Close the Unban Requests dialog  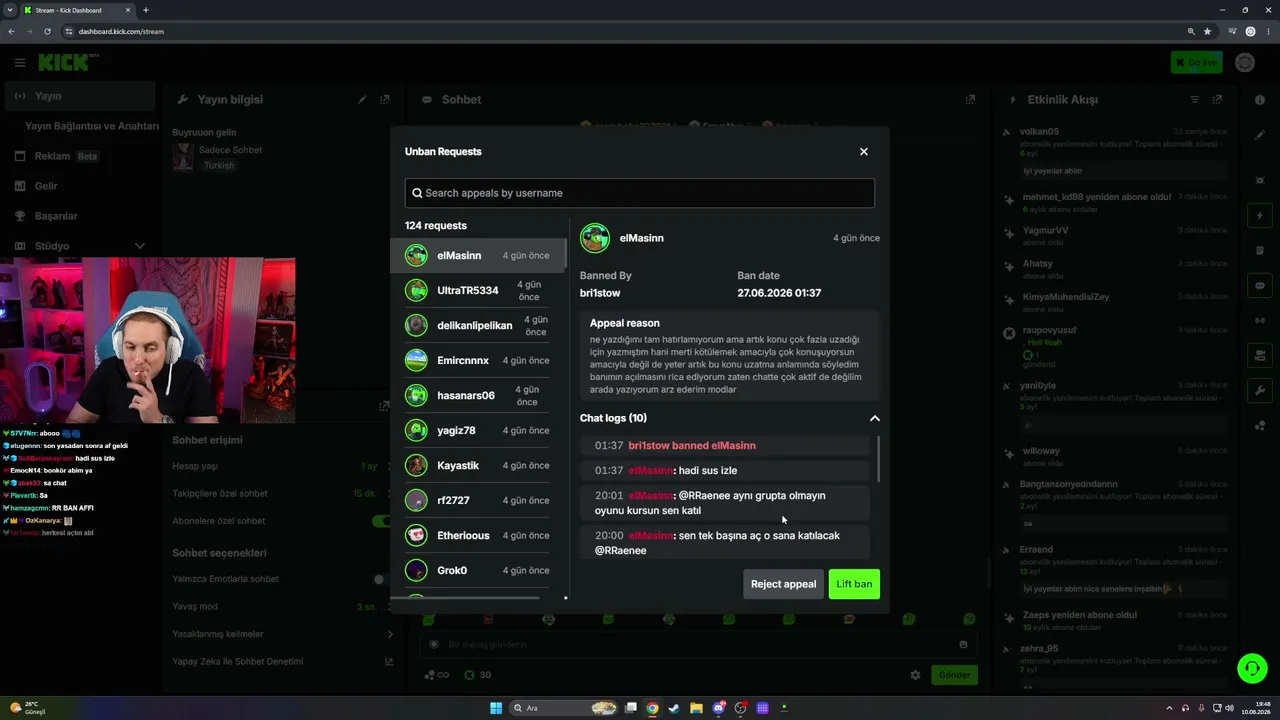(x=864, y=152)
